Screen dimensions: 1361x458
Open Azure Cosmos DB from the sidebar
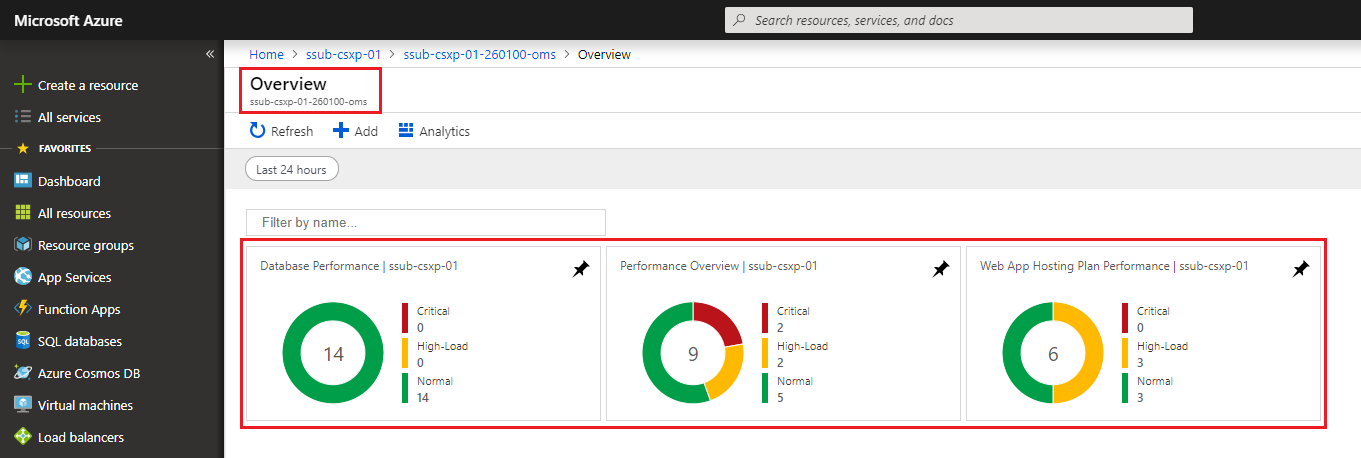coord(89,373)
